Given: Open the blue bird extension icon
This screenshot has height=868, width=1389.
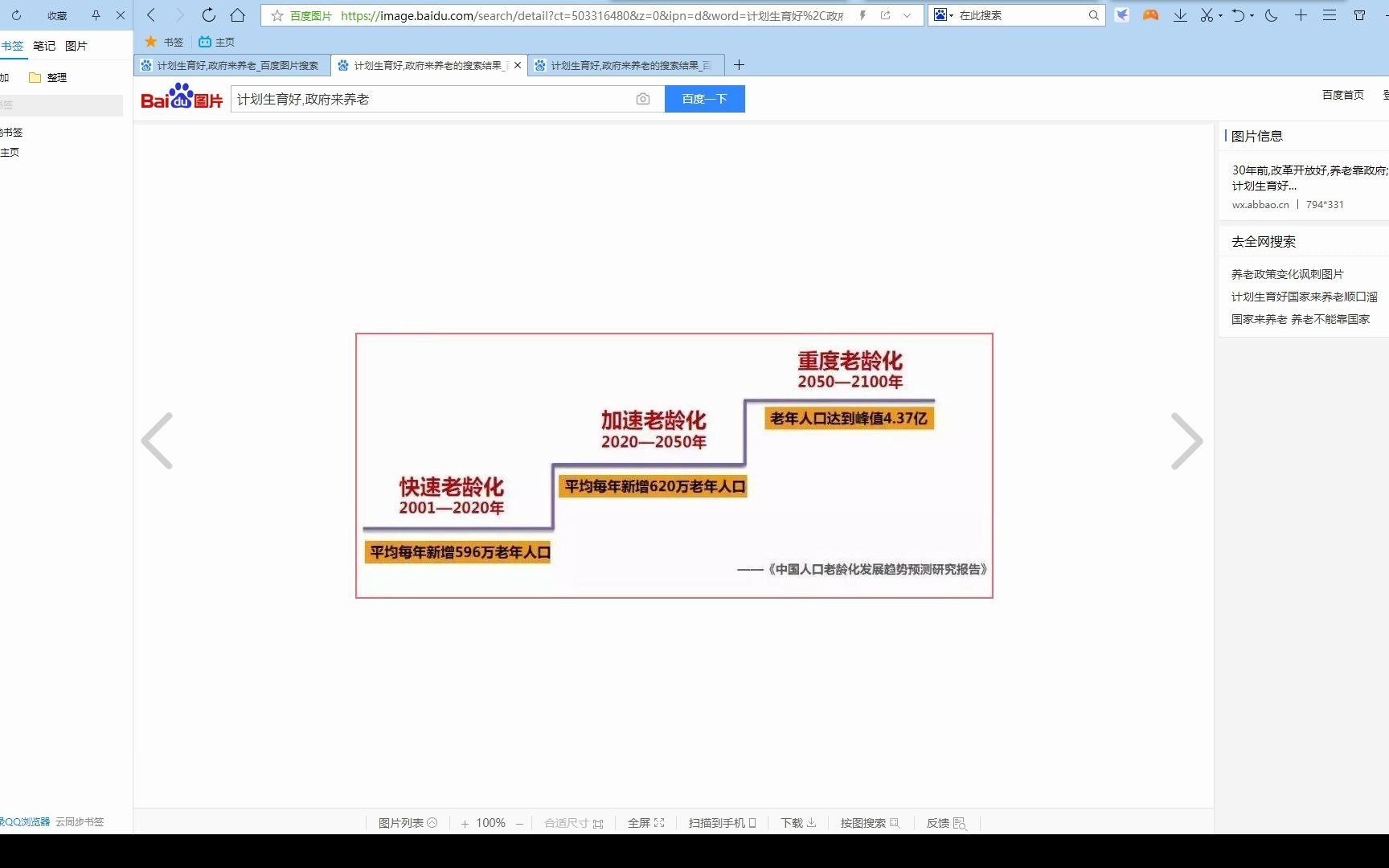Looking at the screenshot, I should coord(1122,15).
